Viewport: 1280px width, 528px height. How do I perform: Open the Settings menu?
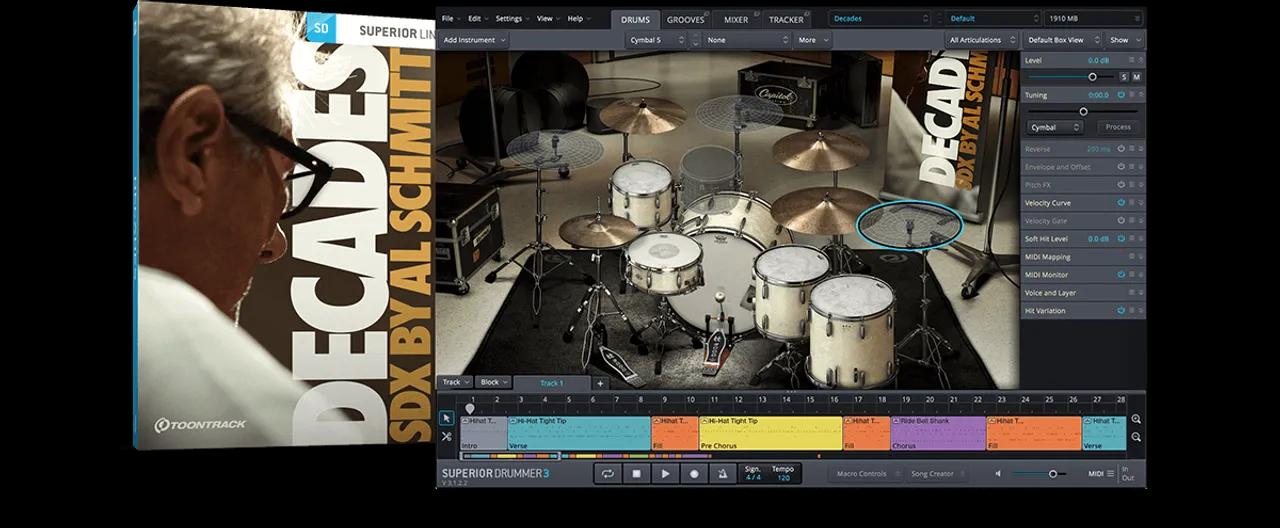tap(511, 18)
